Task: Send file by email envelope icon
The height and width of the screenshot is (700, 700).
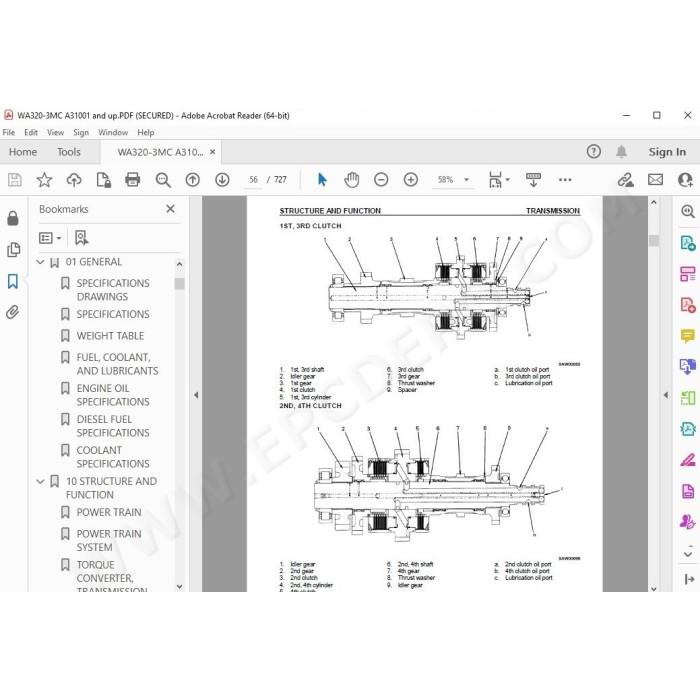Action: tap(655, 180)
